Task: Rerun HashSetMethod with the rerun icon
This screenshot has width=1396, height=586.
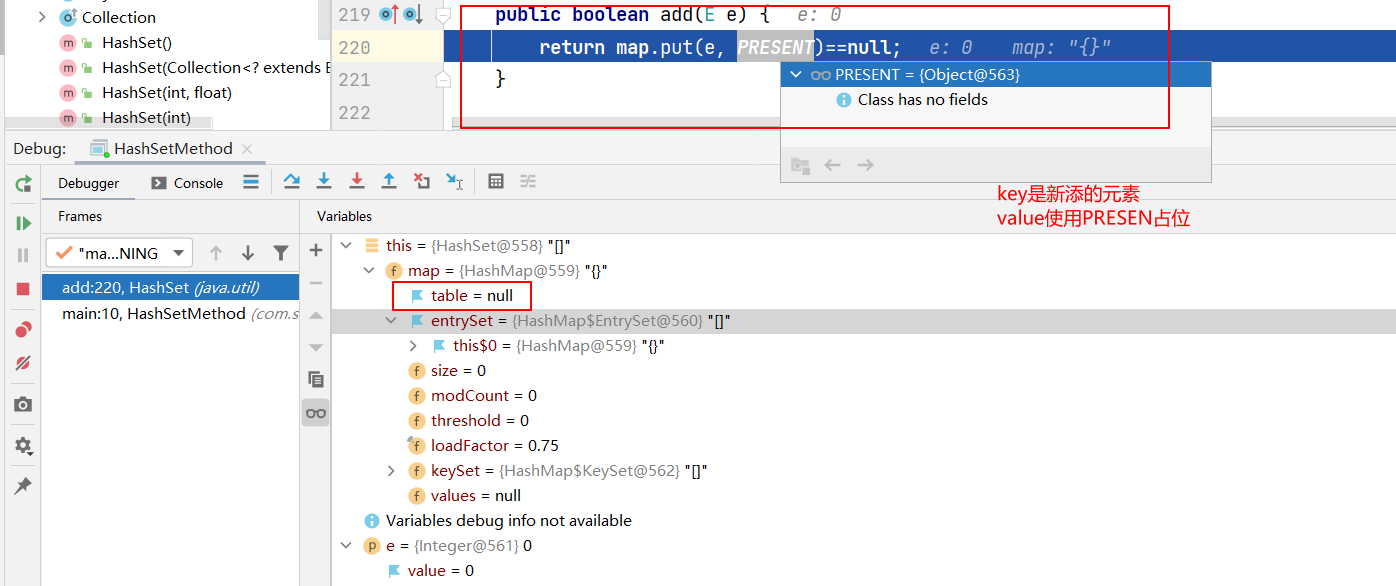Action: point(23,184)
